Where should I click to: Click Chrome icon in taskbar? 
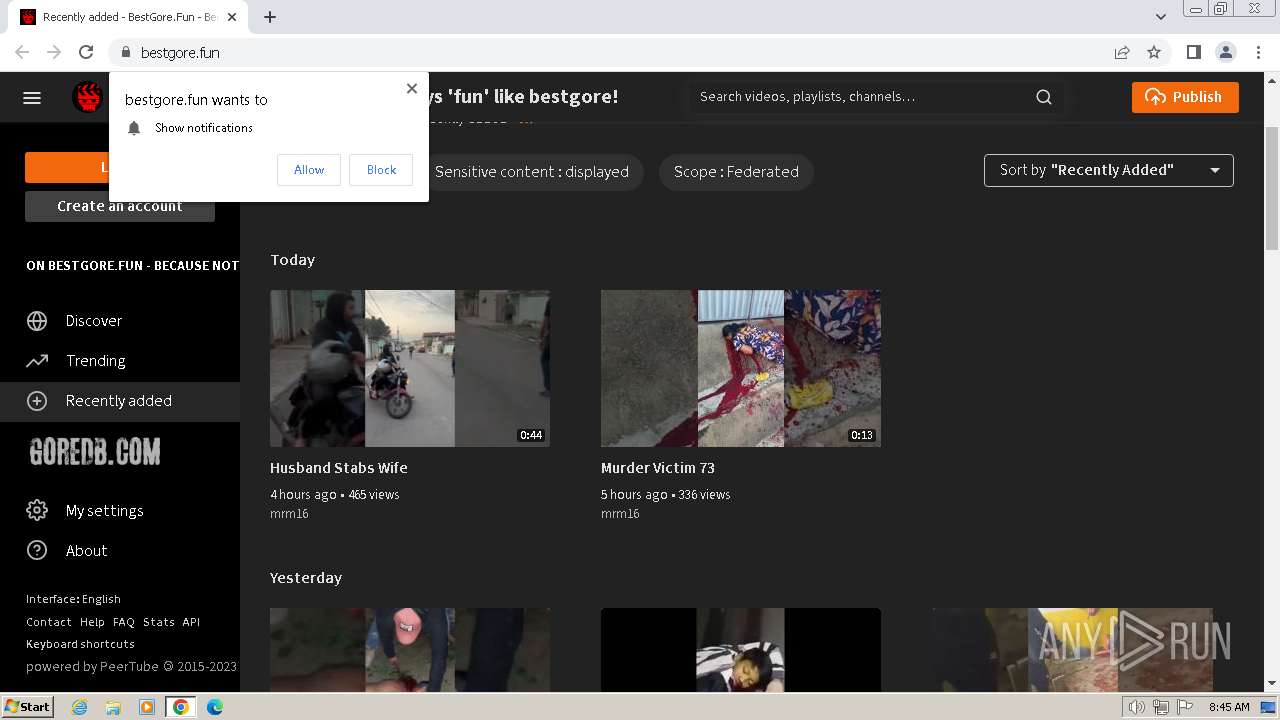[x=181, y=707]
